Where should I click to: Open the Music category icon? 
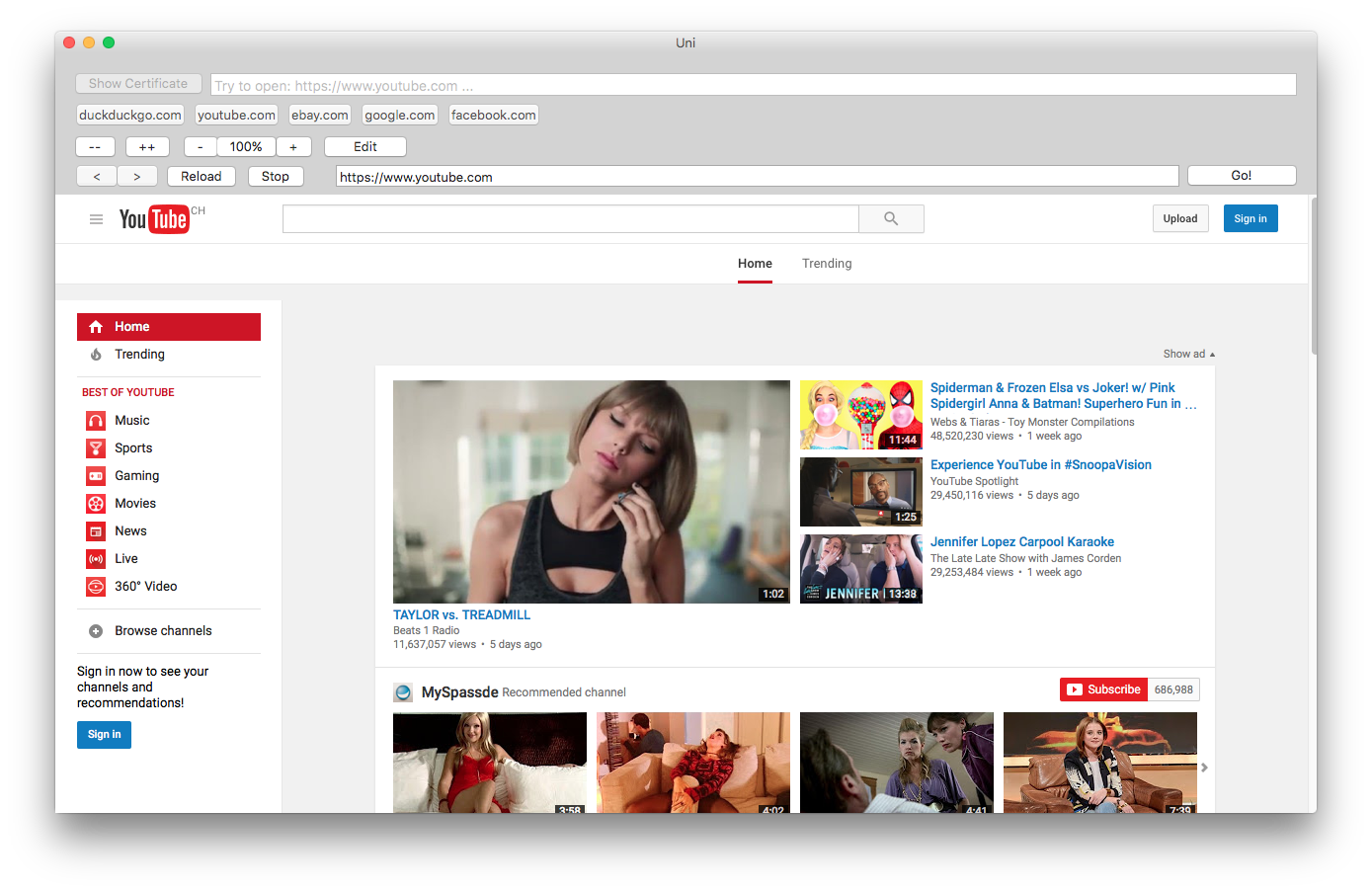pos(96,421)
